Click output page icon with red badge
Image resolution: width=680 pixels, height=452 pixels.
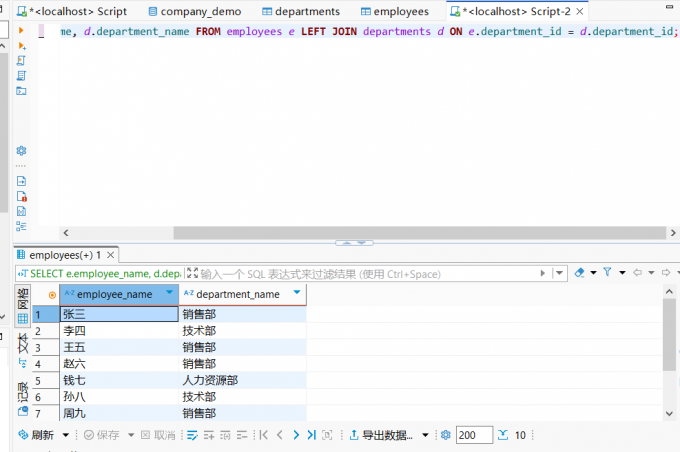21,197
